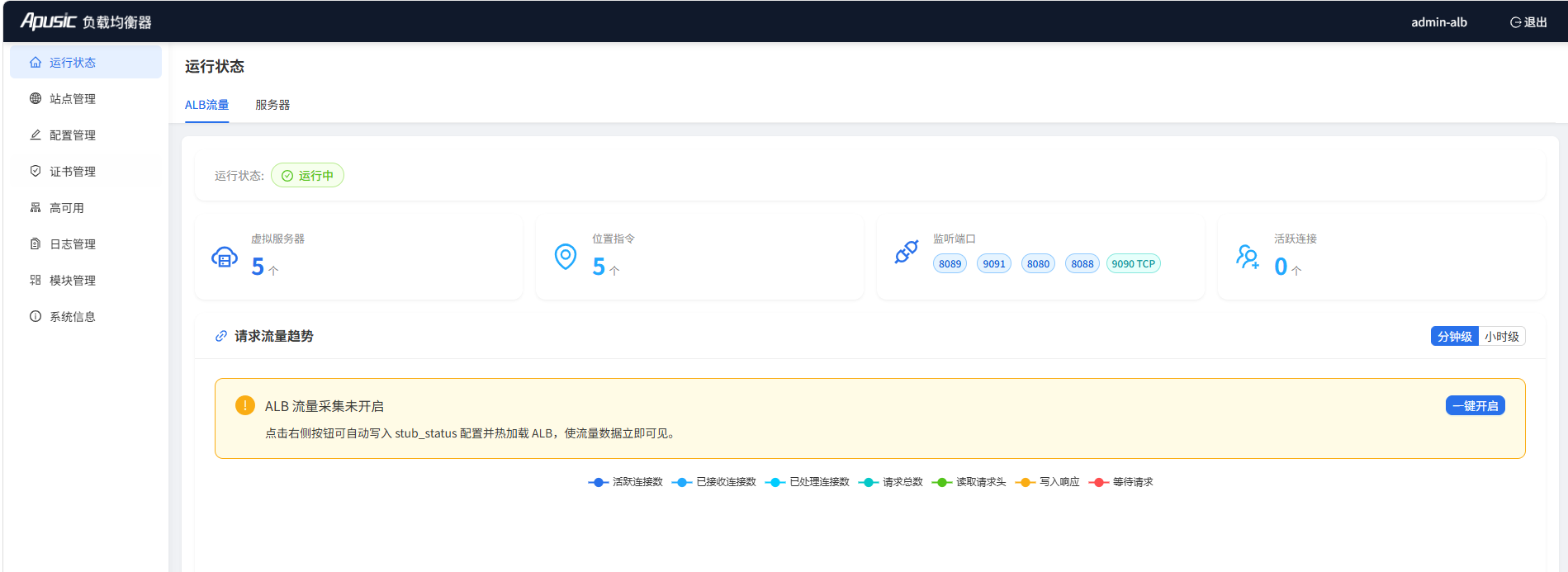This screenshot has width=1568, height=572.
Task: Toggle 已处理连接数 legend series
Action: (x=808, y=482)
